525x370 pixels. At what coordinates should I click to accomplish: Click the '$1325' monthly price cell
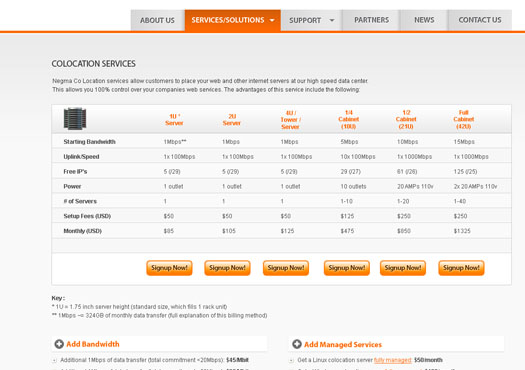[462, 231]
